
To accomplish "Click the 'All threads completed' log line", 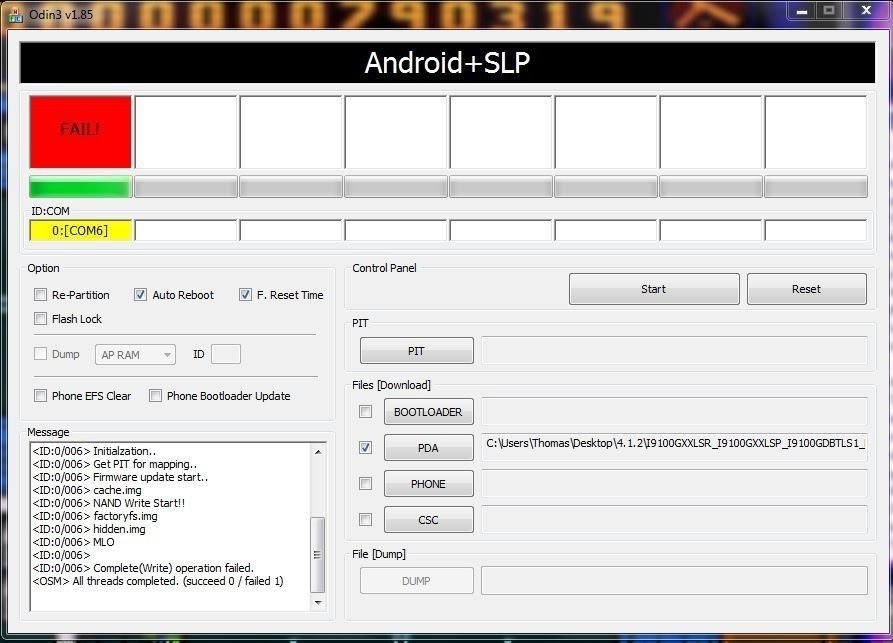I will [x=158, y=581].
